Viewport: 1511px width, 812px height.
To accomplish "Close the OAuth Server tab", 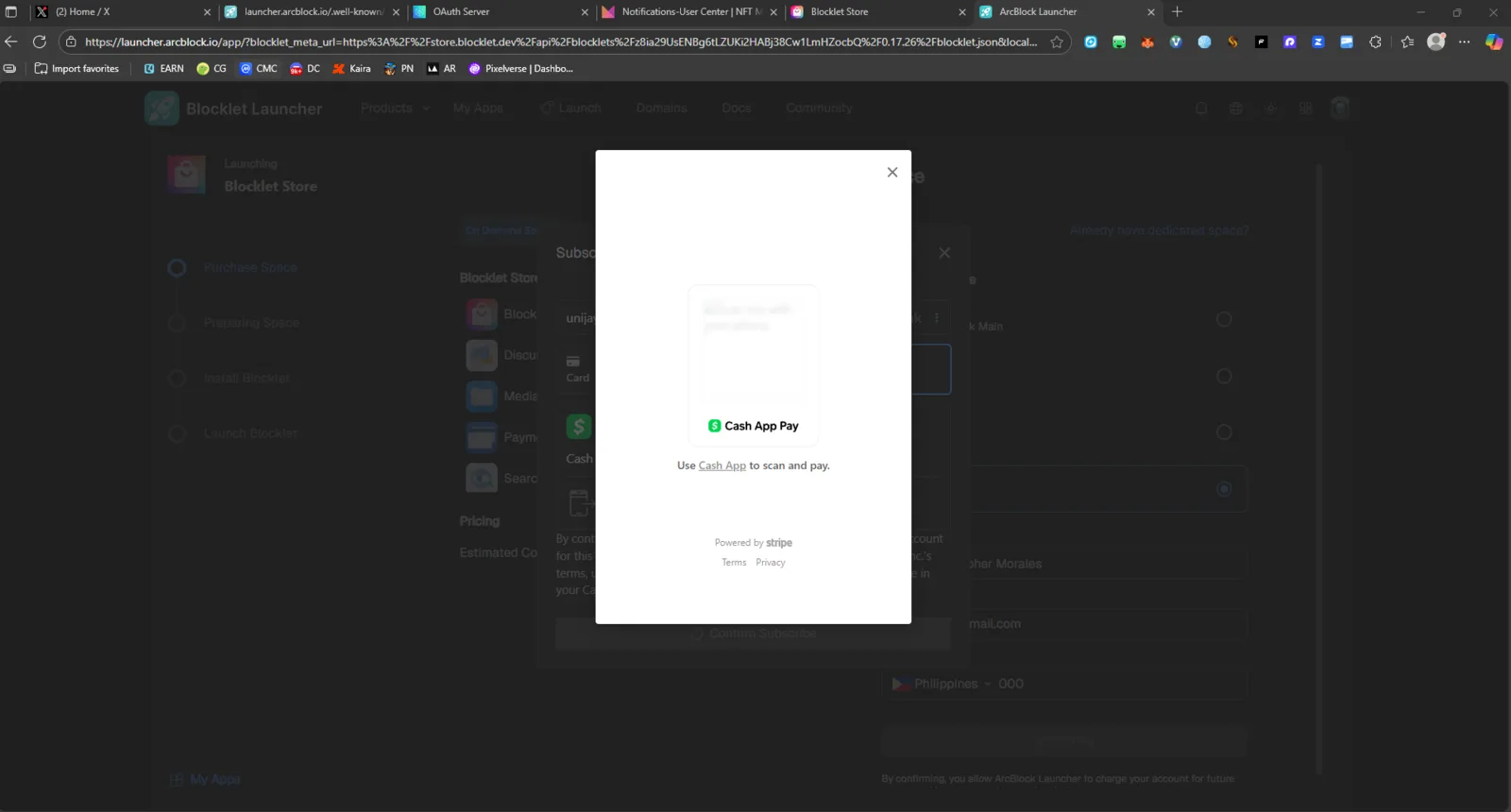I will 586,12.
